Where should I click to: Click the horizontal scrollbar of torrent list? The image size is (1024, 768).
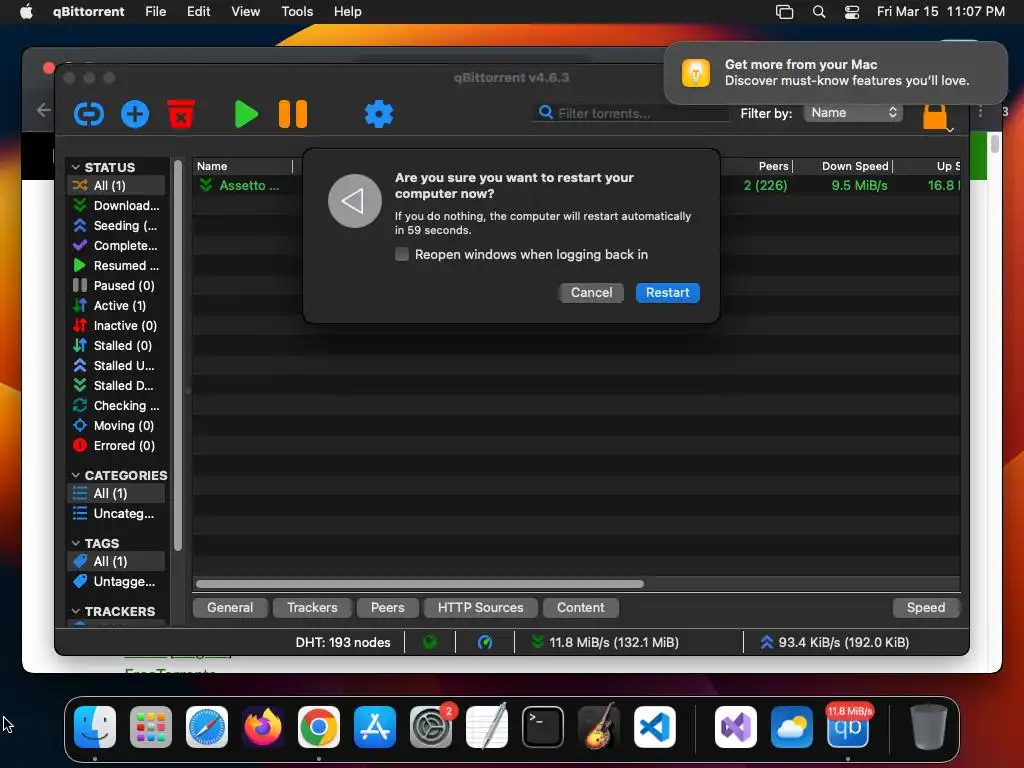coord(419,584)
